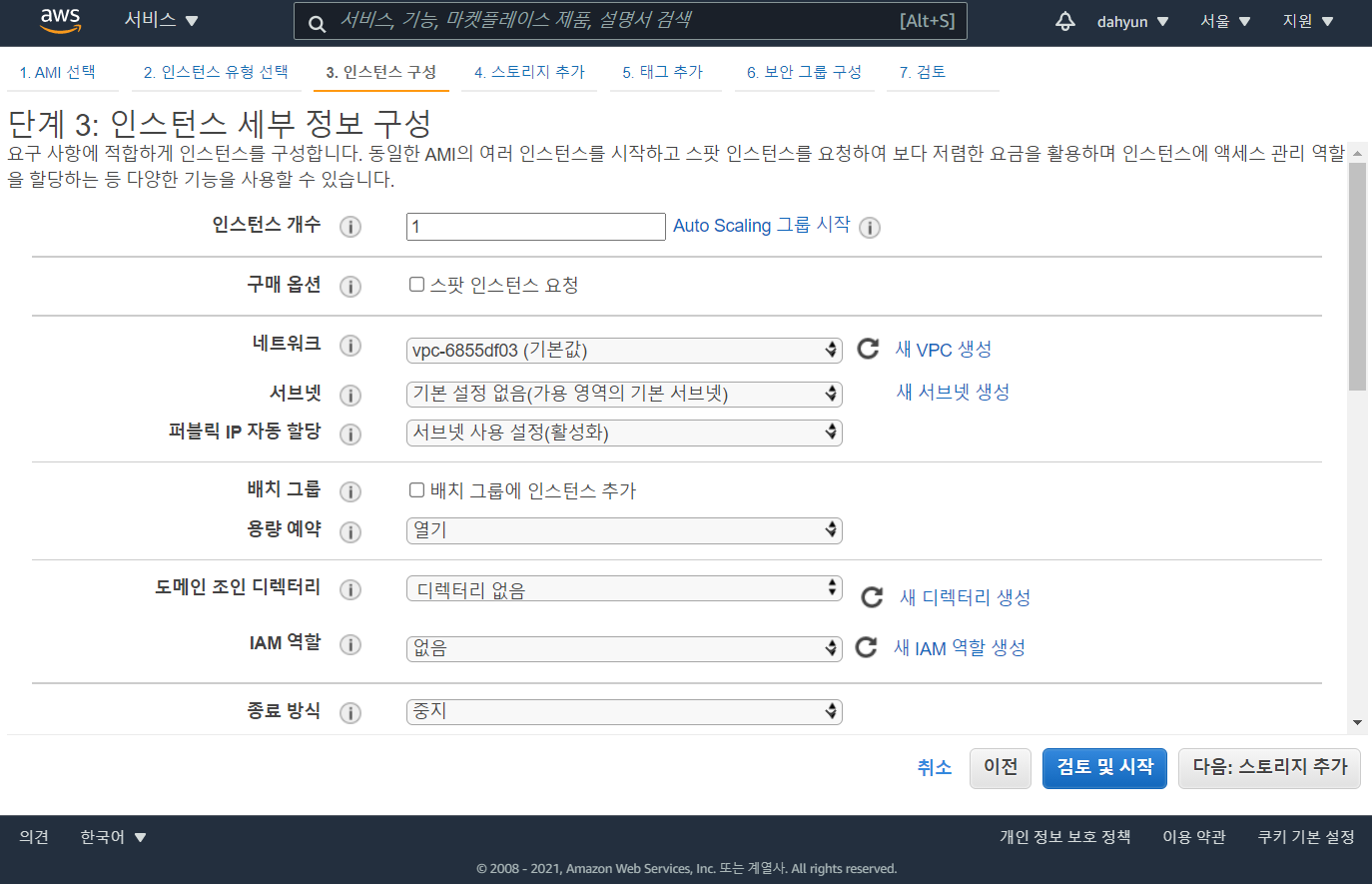Click the 검토 및 시작 button
This screenshot has width=1372, height=884.
click(1105, 767)
